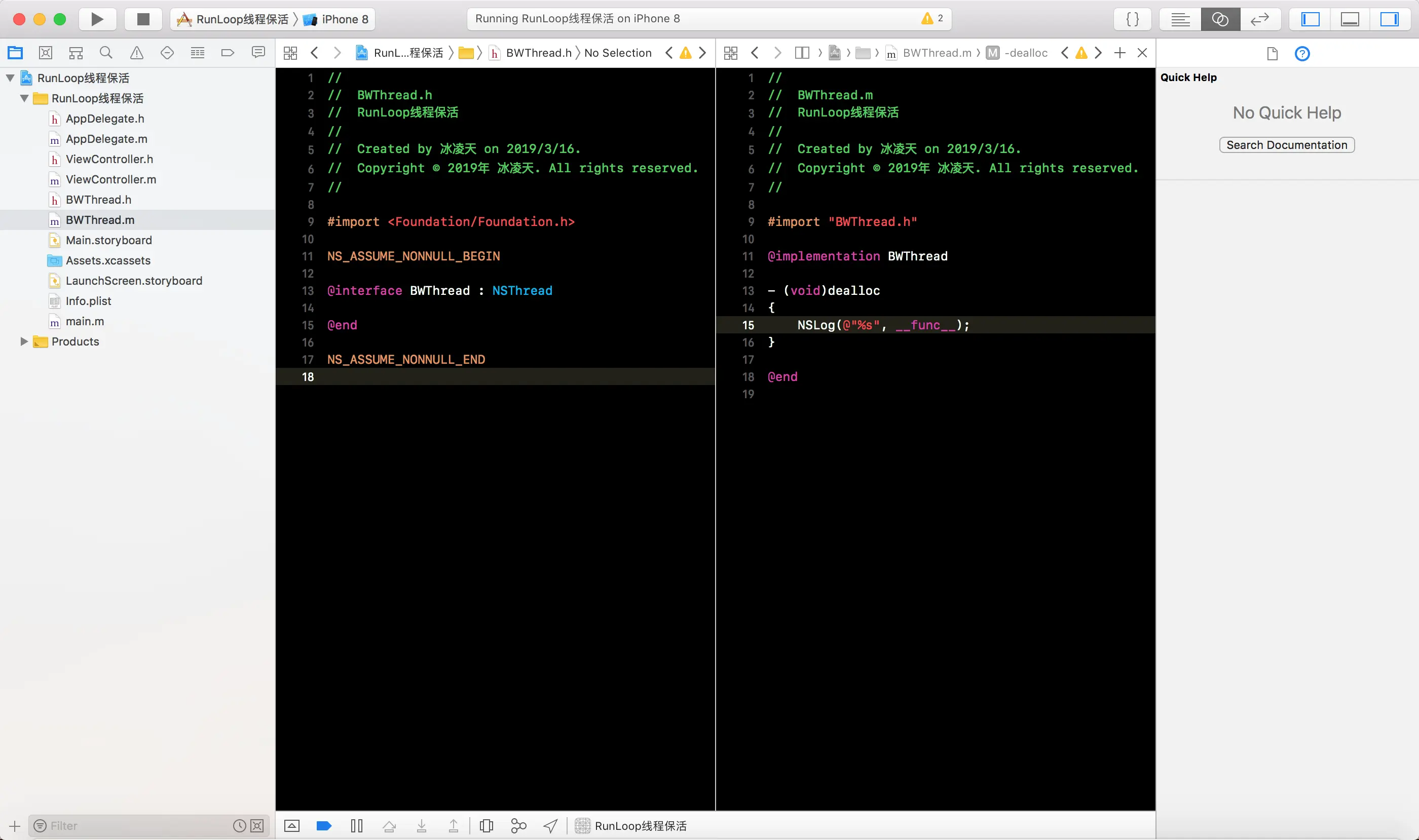The image size is (1419, 840).
Task: Switch to the File inspector tab
Action: [x=1272, y=54]
